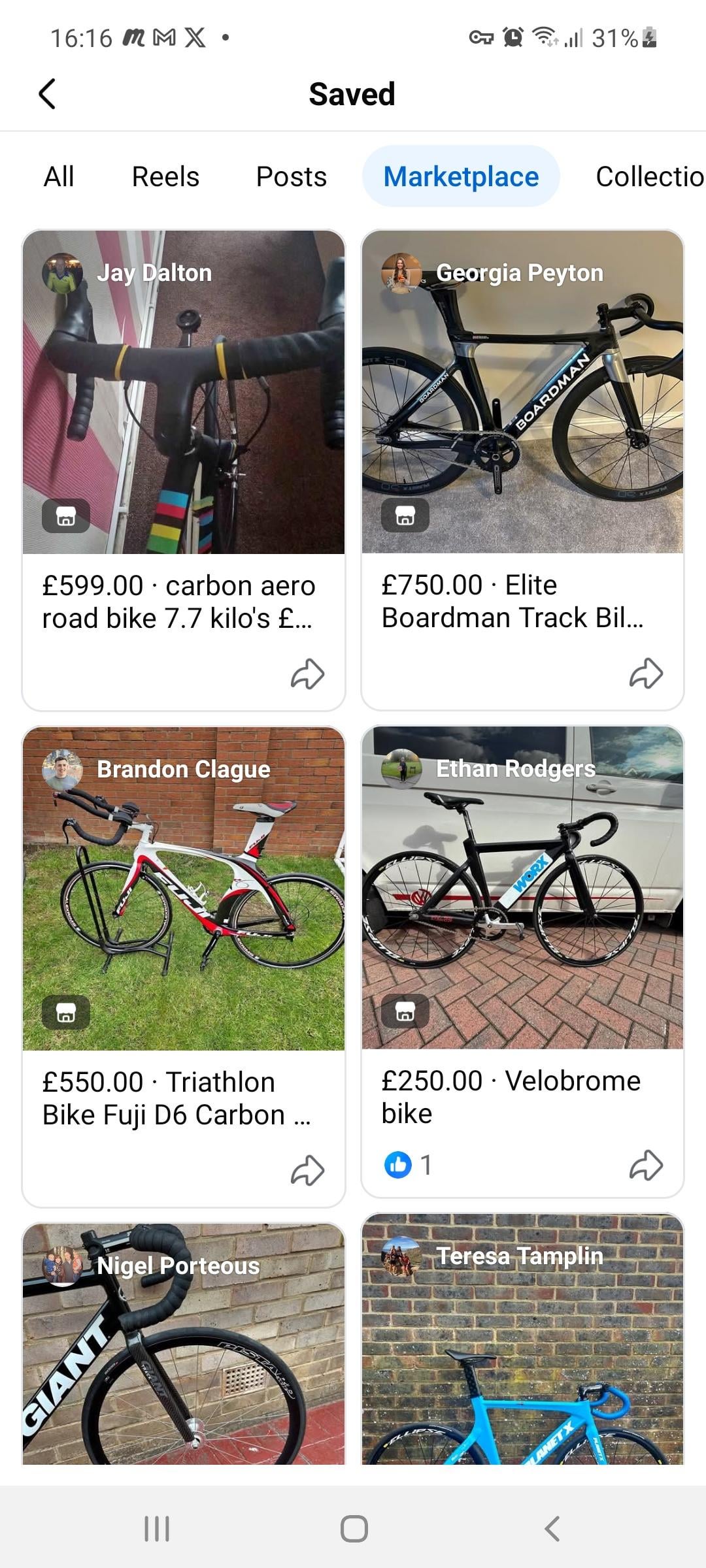Open the Posts tab
Screen dimensions: 706x1568
291,176
